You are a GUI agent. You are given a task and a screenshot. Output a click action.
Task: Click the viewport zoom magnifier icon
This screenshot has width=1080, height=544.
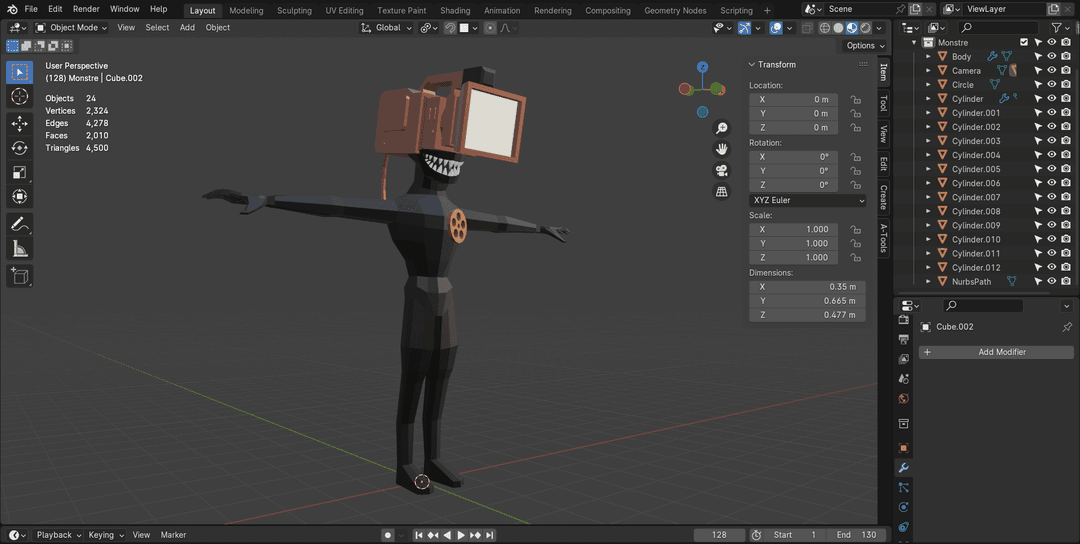pyautogui.click(x=721, y=129)
